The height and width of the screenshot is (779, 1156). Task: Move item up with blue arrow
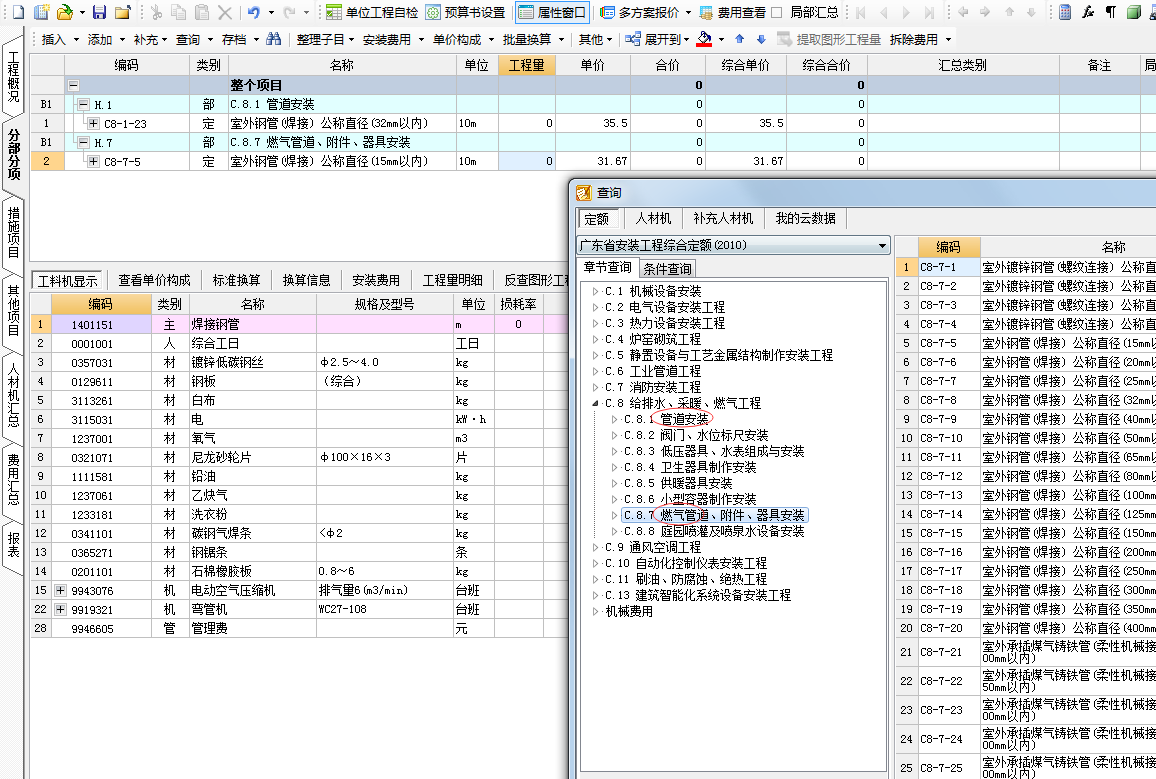click(739, 39)
